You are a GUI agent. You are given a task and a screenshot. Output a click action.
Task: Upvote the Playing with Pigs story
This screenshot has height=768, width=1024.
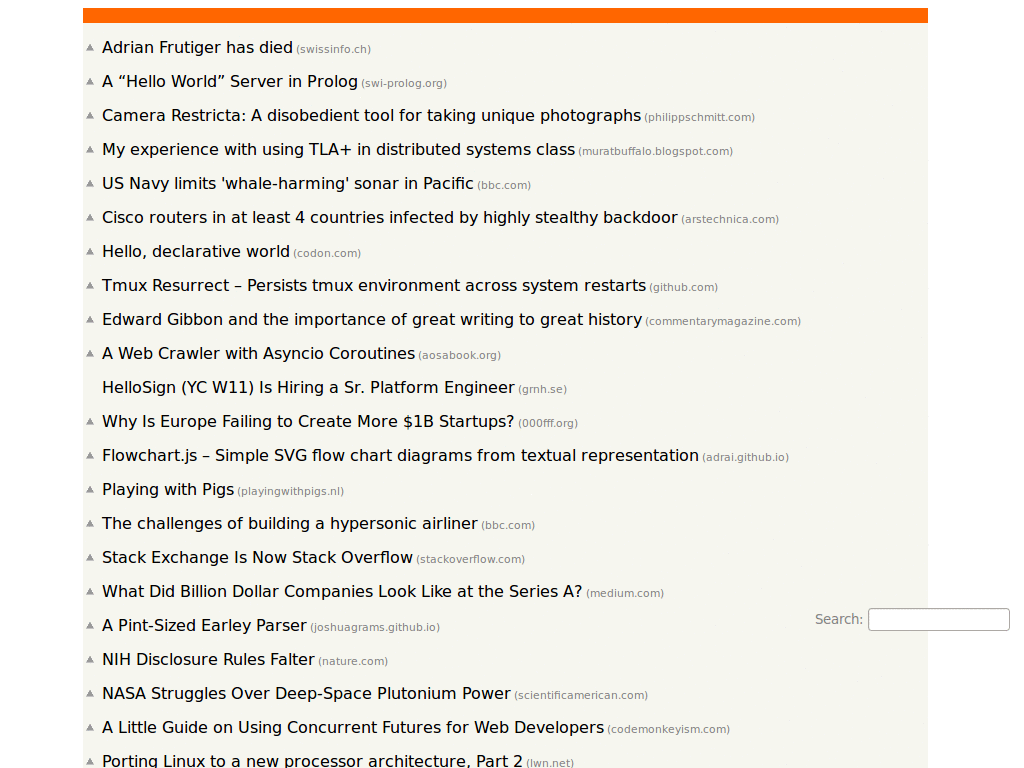pyautogui.click(x=90, y=489)
